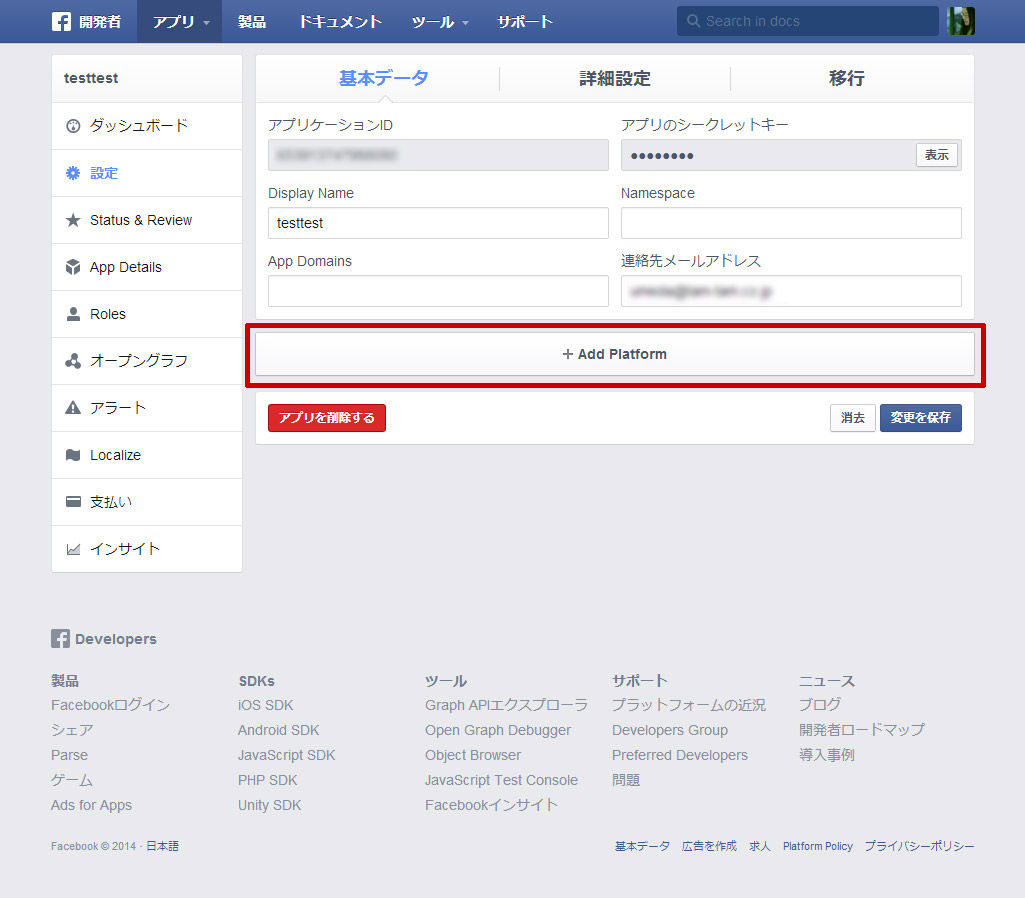1025x898 pixels.
Task: Open インサイト in the sidebar
Action: pyautogui.click(x=147, y=549)
